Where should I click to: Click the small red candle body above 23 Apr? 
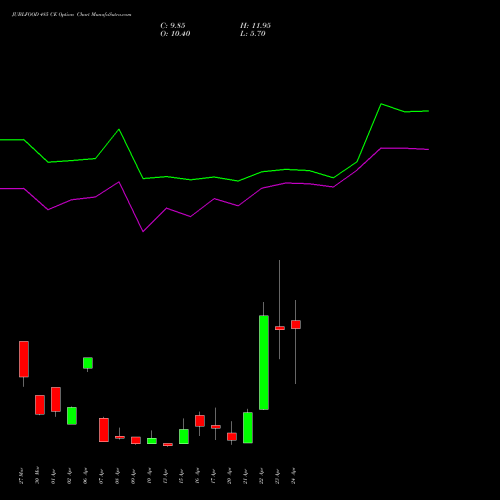coord(280,328)
